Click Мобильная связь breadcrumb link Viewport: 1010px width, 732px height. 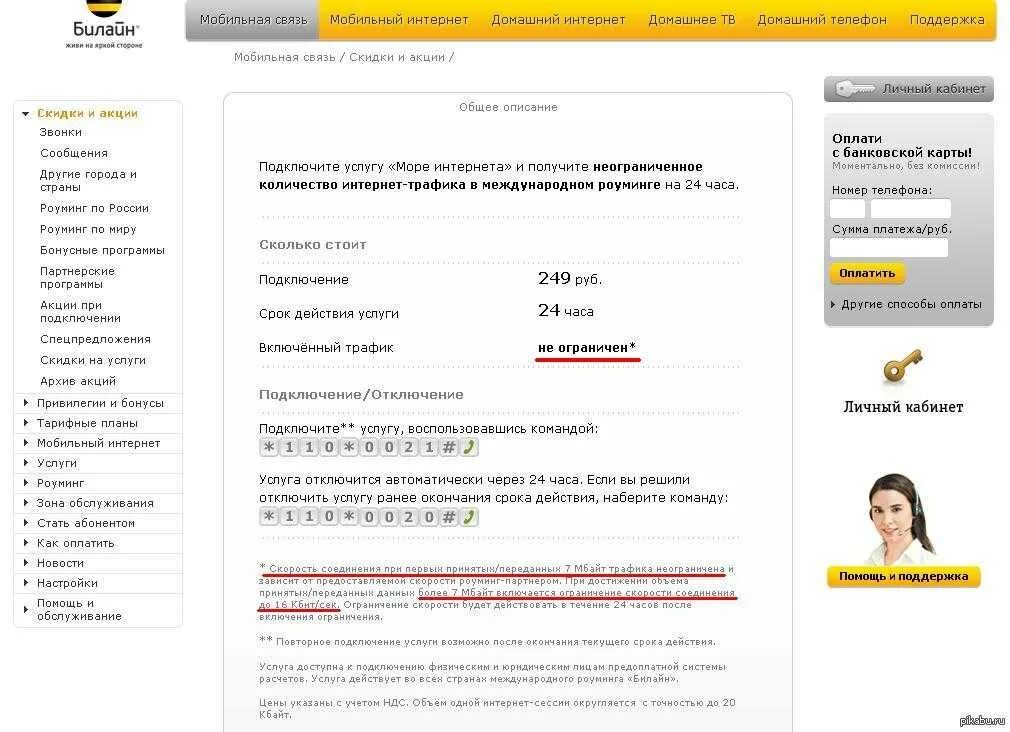click(x=285, y=57)
